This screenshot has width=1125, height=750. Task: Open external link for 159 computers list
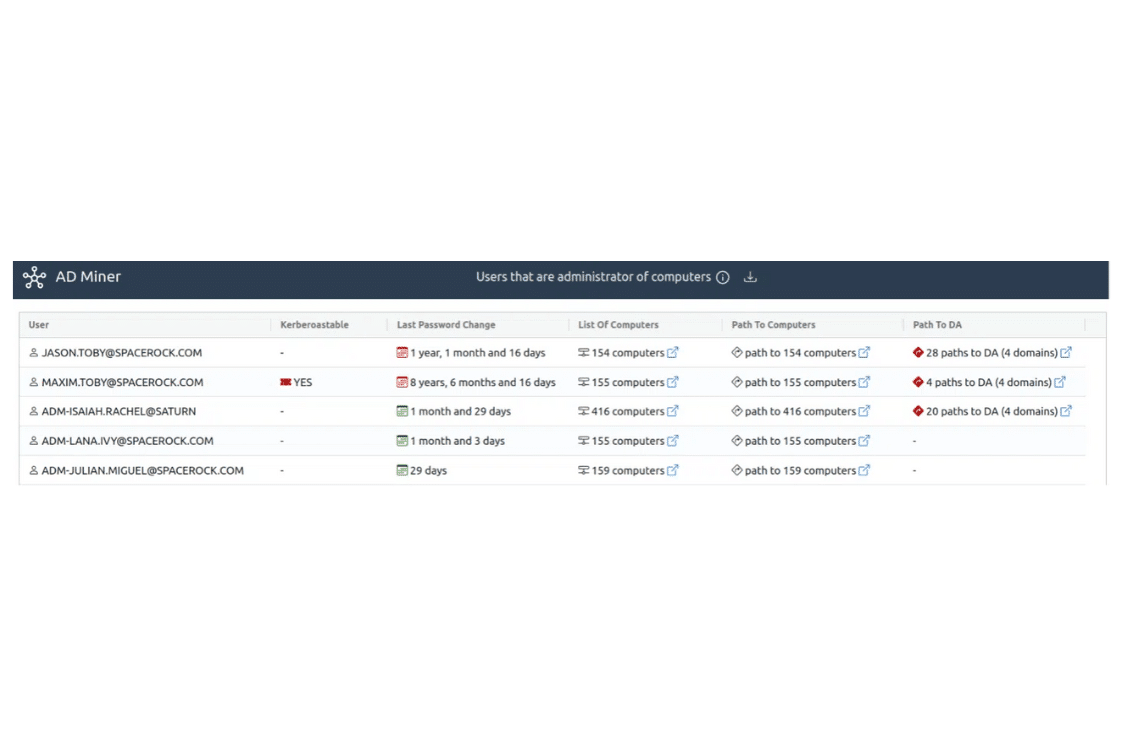point(672,470)
